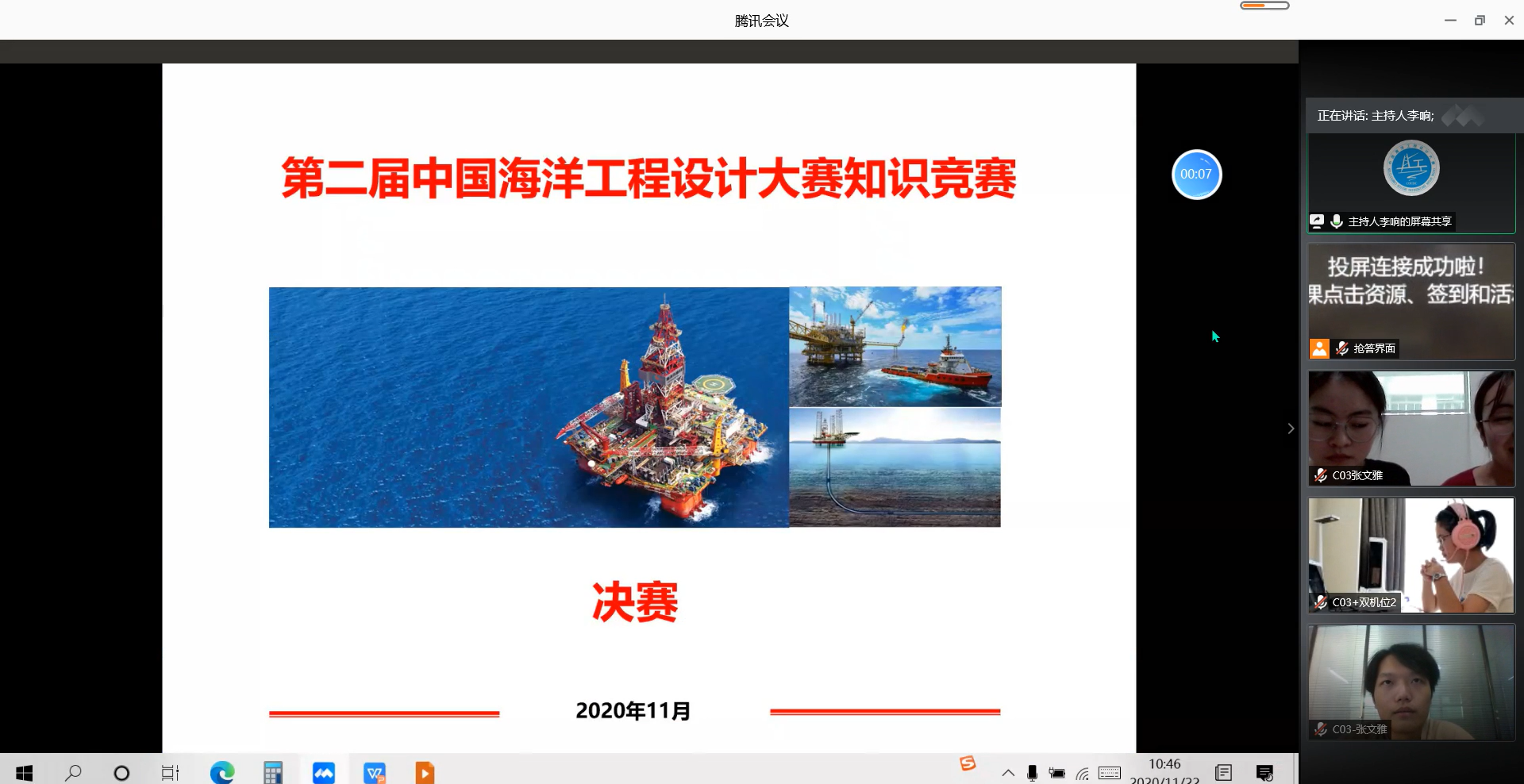Viewport: 1524px width, 784px height.
Task: Click the screen-share icon on 主持人李响 thumbnail
Action: point(1318,221)
